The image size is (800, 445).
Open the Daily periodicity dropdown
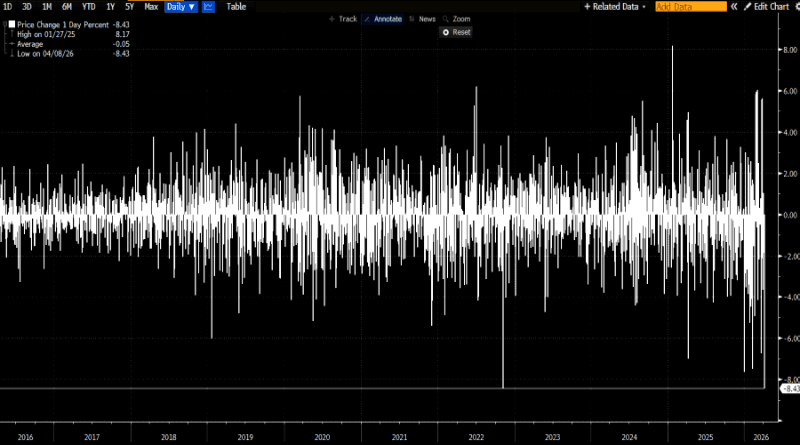click(x=180, y=7)
